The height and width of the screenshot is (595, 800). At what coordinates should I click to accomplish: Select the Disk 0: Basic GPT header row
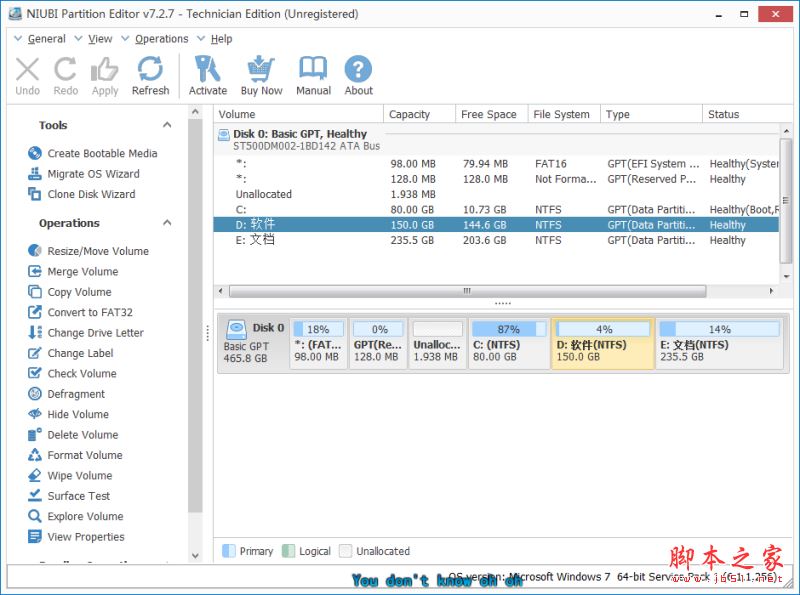[x=496, y=139]
